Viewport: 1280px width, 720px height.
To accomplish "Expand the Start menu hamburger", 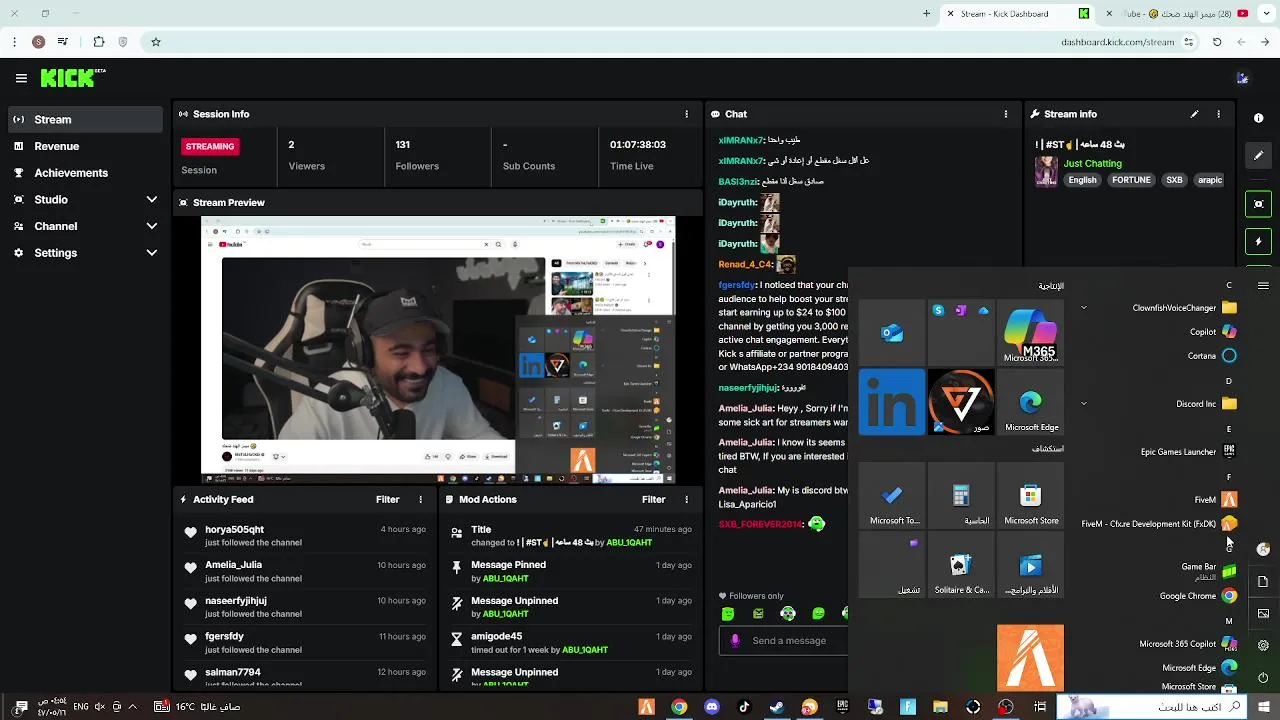I will coord(1263,285).
